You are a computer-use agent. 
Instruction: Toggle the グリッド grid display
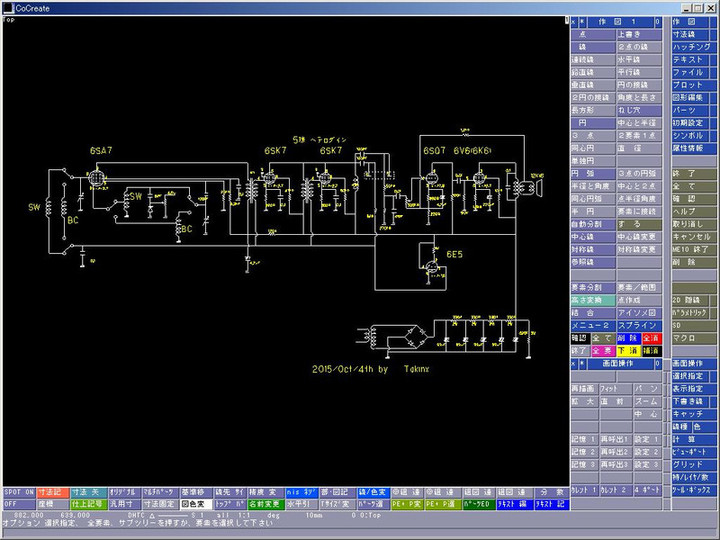click(688, 464)
